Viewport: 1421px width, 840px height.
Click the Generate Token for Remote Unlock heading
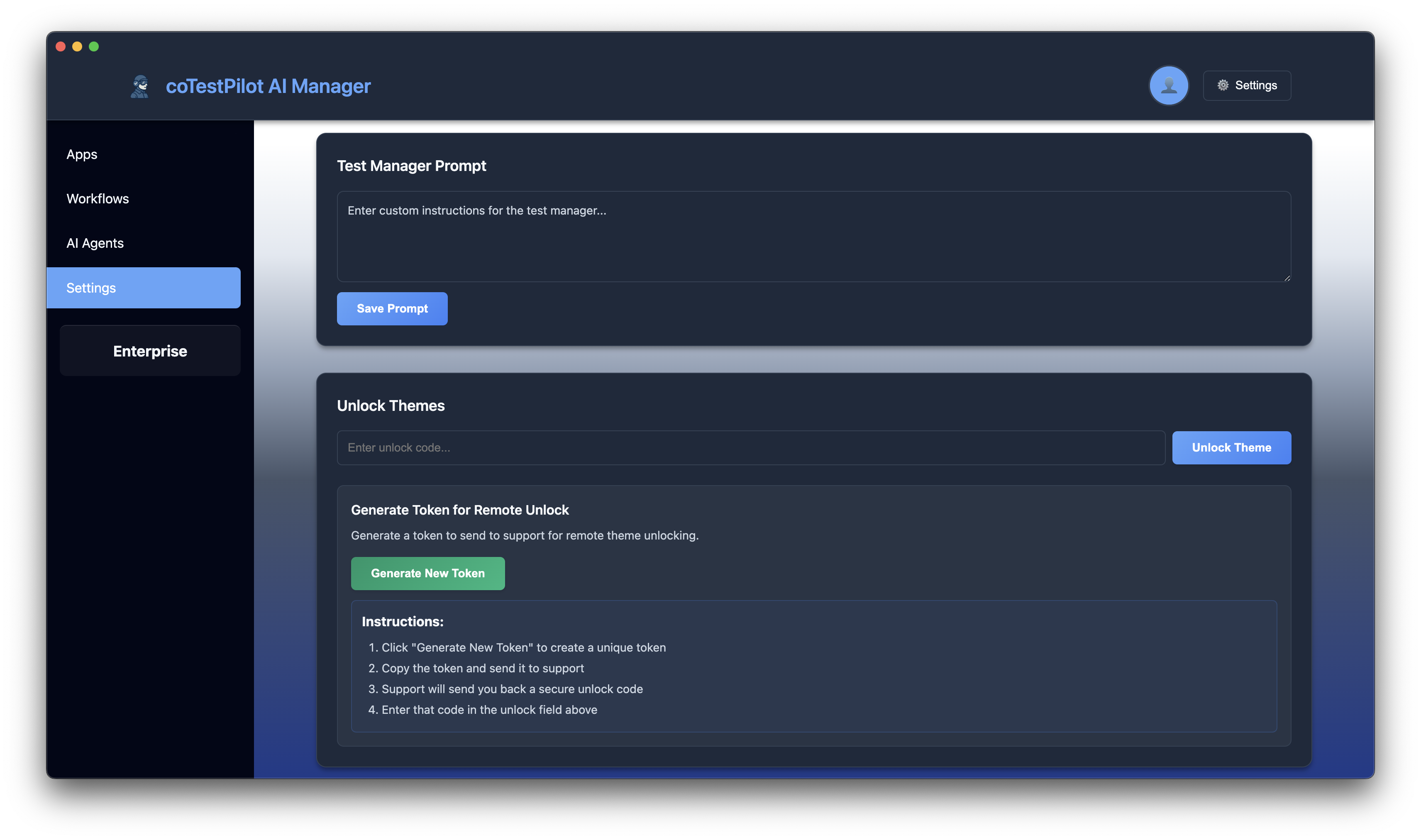click(459, 509)
